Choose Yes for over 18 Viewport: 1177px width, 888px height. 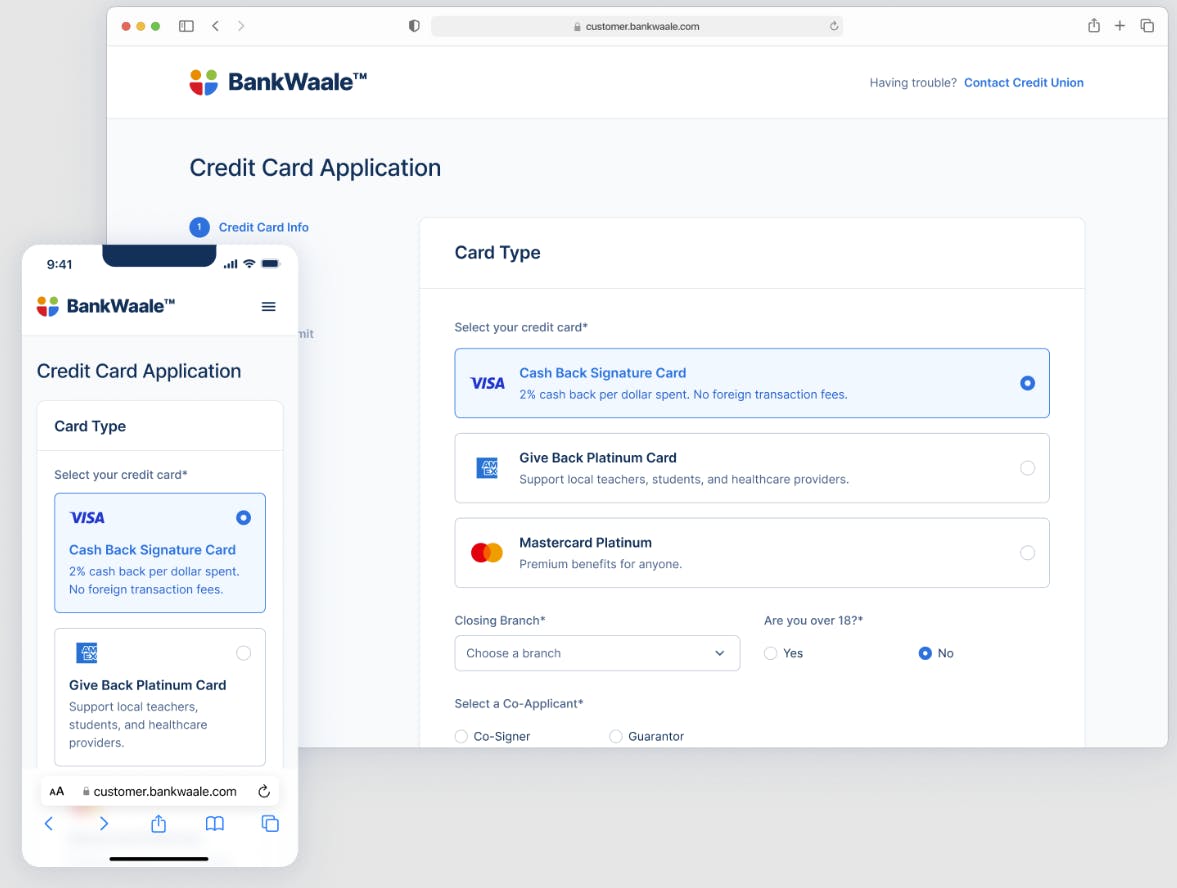[770, 653]
